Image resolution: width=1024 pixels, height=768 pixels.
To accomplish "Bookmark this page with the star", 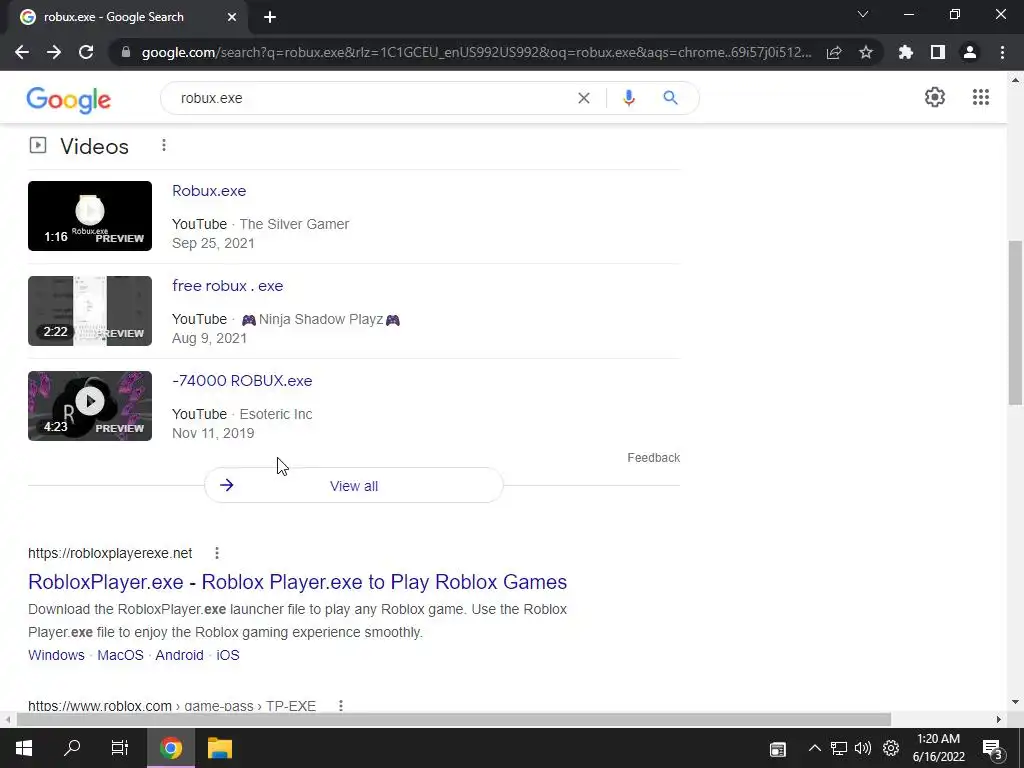I will (x=866, y=52).
